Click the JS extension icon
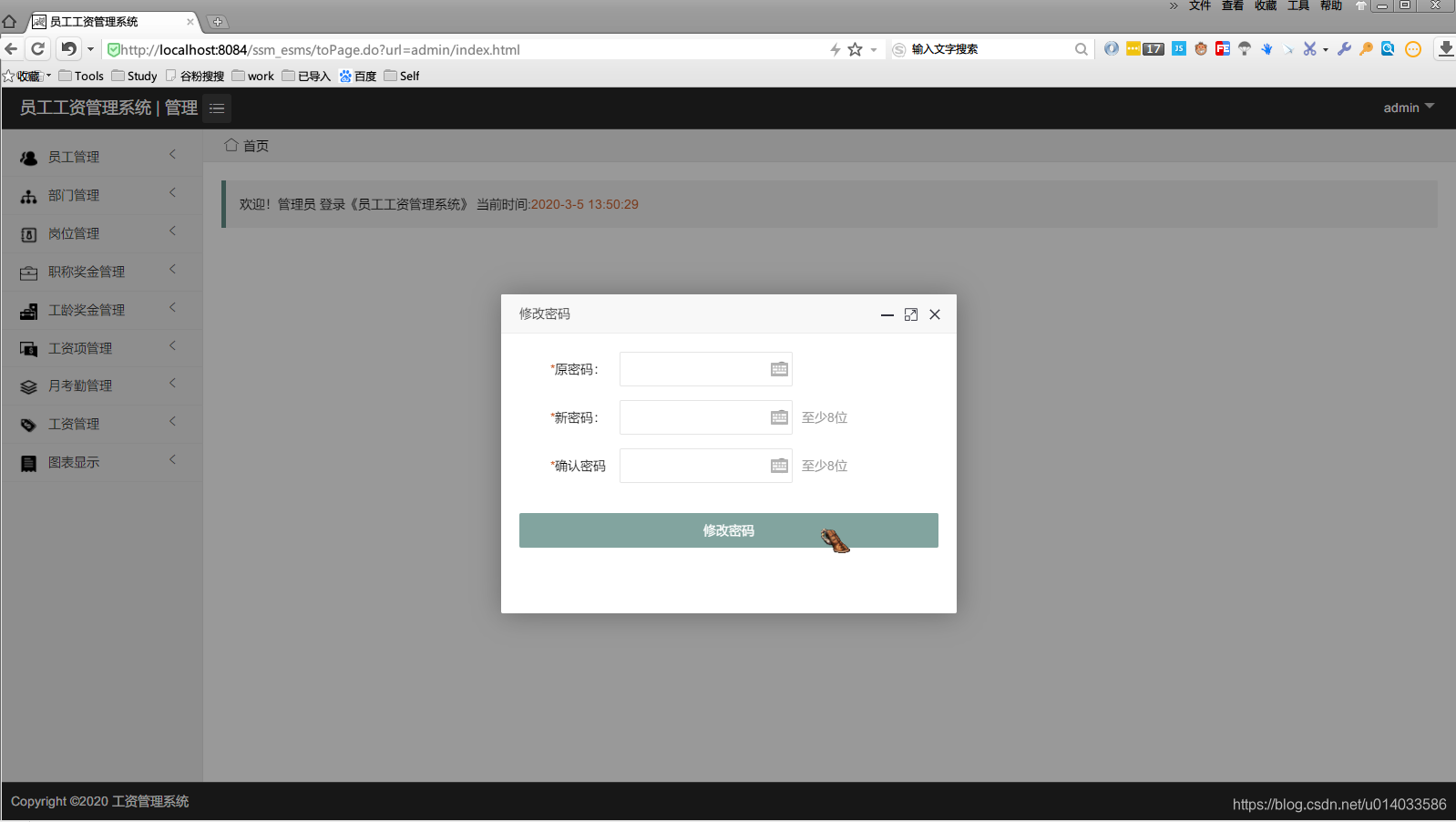The image size is (1456, 822). (1179, 48)
